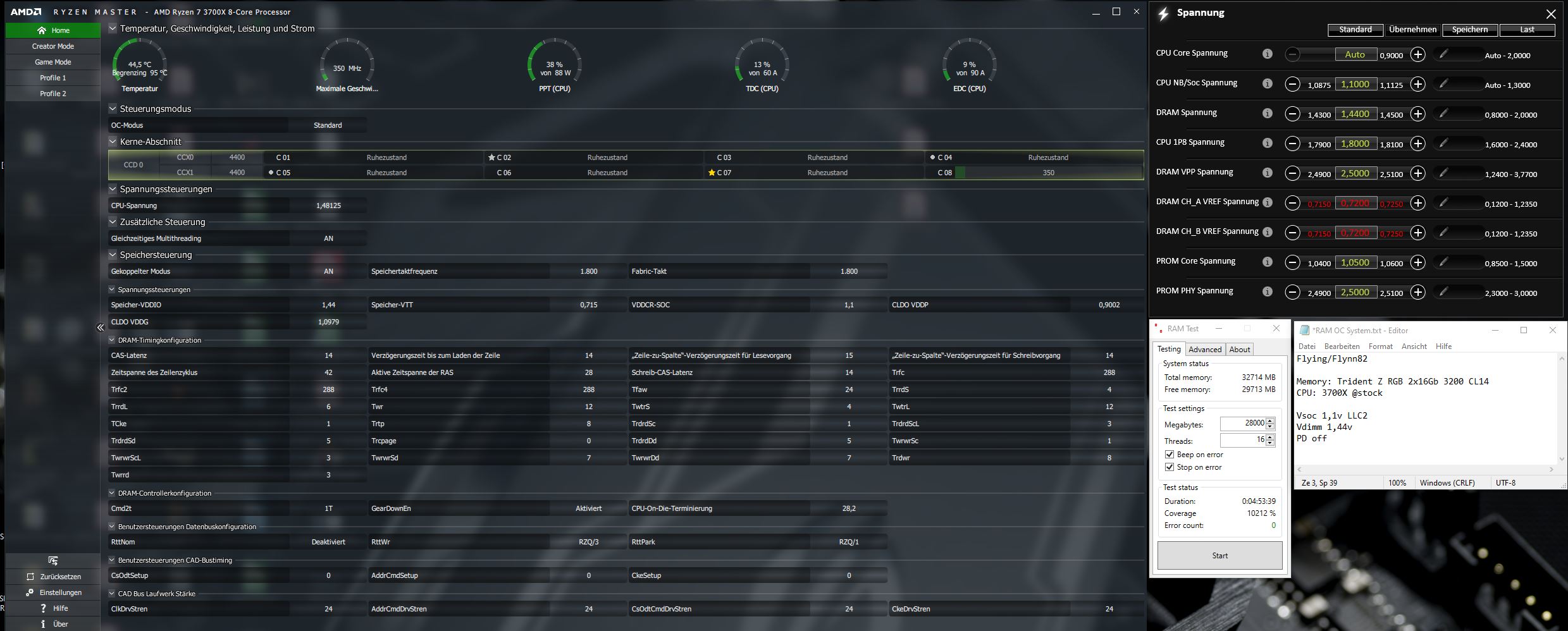Screen dimensions: 1568x631
Task: Enable the Beep on error checkbox
Action: (1170, 454)
